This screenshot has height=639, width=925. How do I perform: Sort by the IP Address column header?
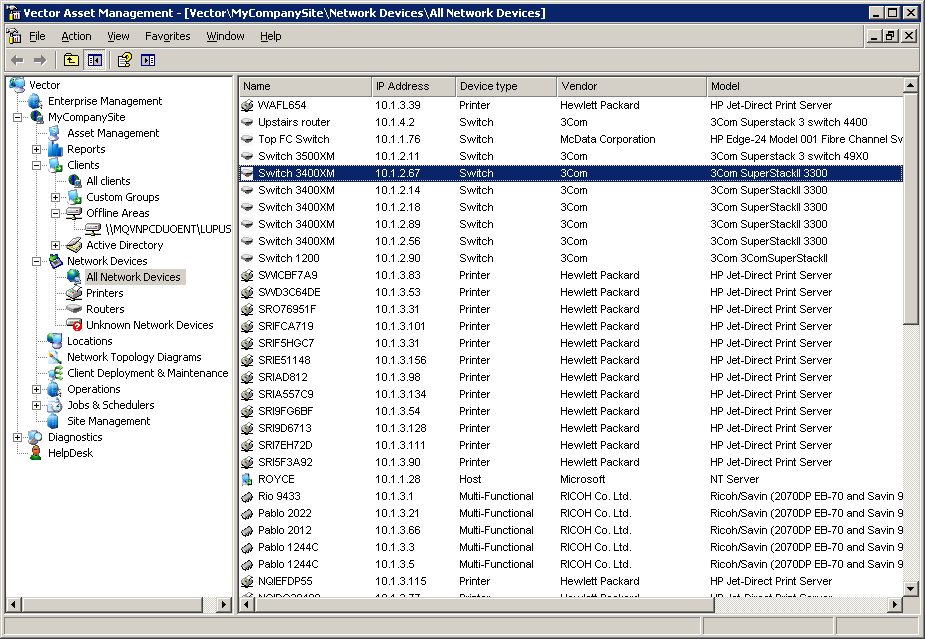[413, 86]
